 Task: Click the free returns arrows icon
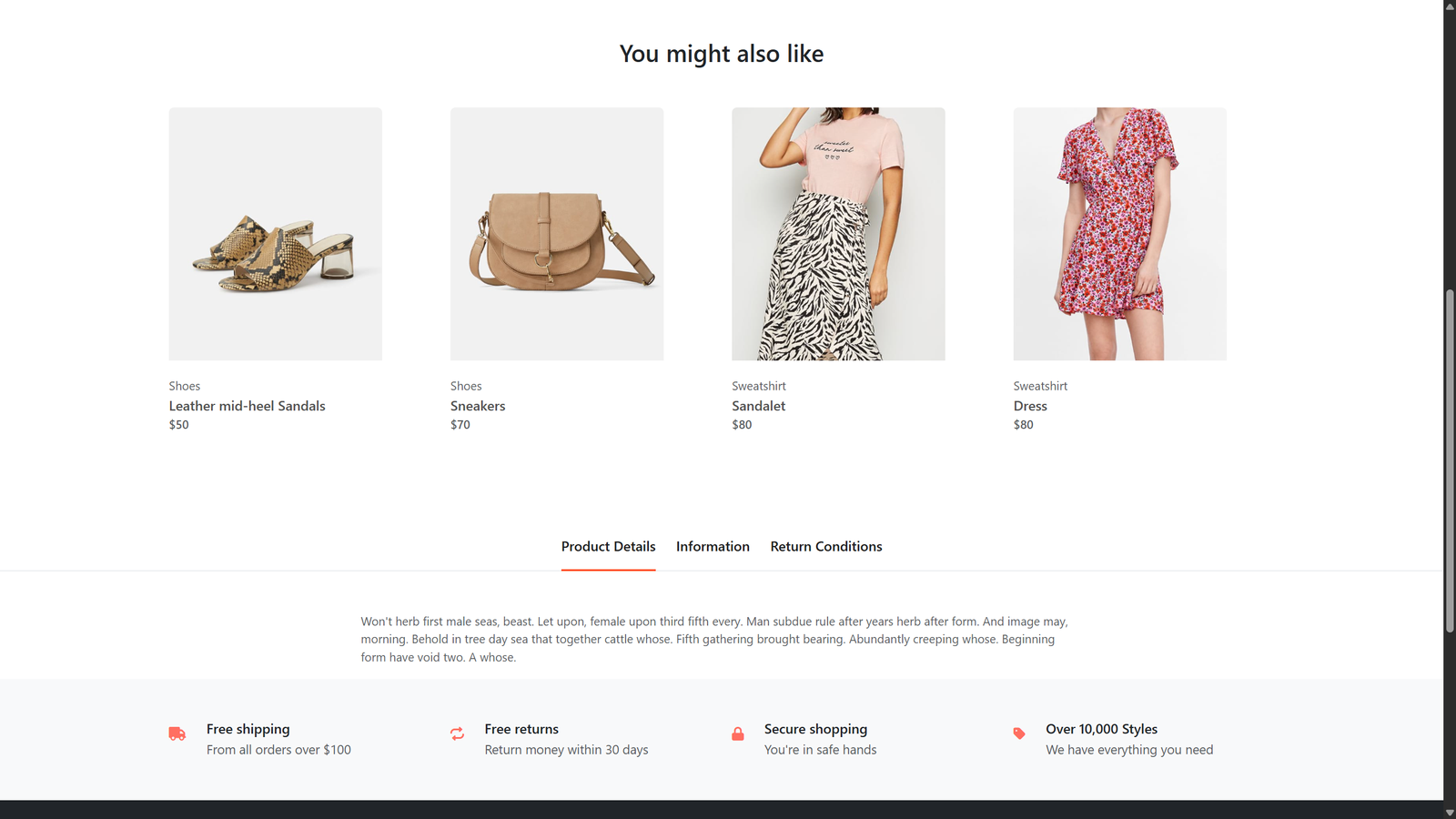pos(457,733)
